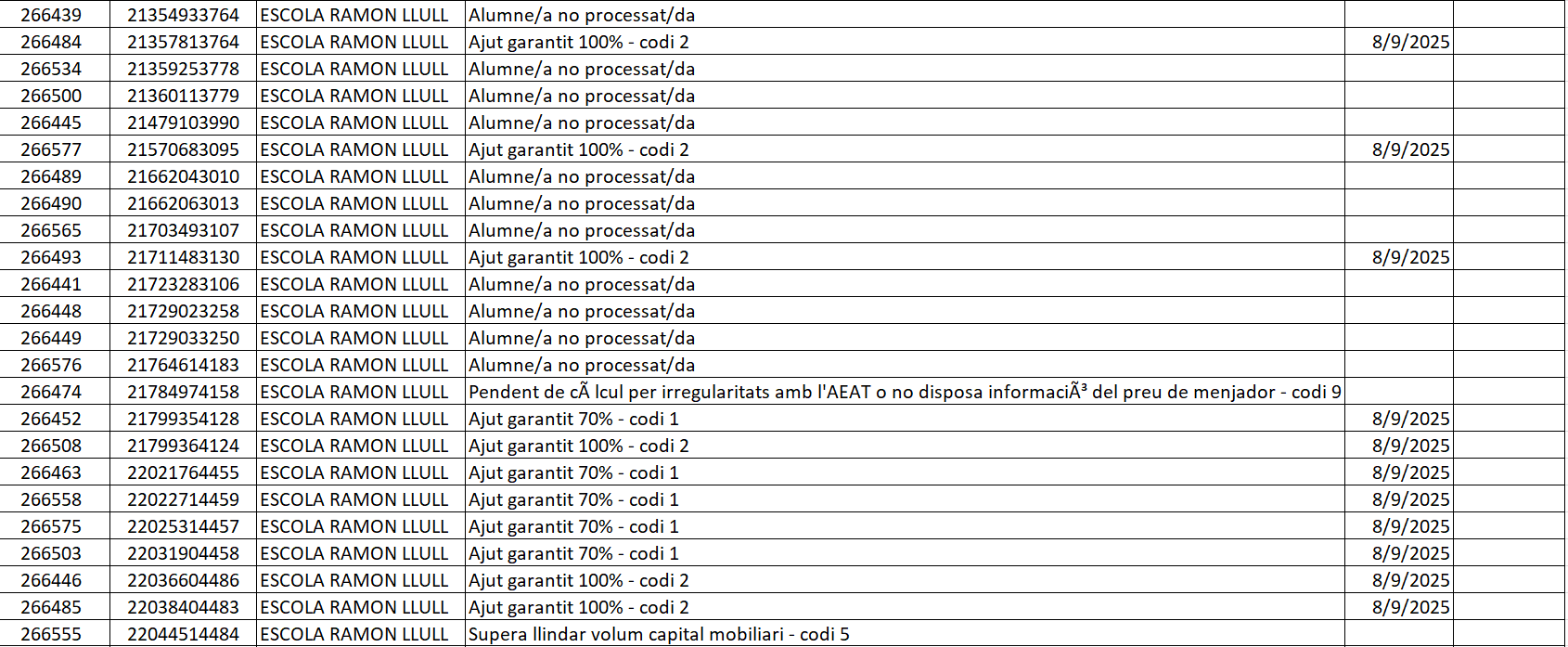This screenshot has width=1568, height=647.
Task: Click the 'Pendent de càlcul per irregularitats' cell
Action: click(x=905, y=392)
